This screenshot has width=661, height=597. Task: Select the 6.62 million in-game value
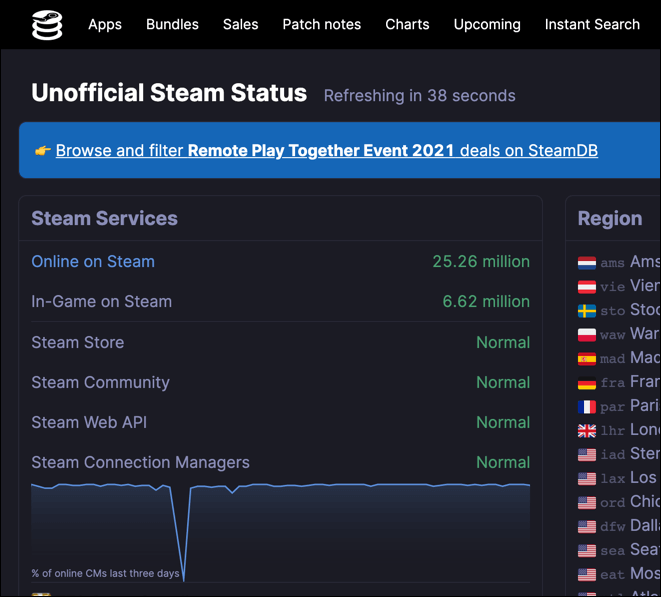[x=486, y=301]
